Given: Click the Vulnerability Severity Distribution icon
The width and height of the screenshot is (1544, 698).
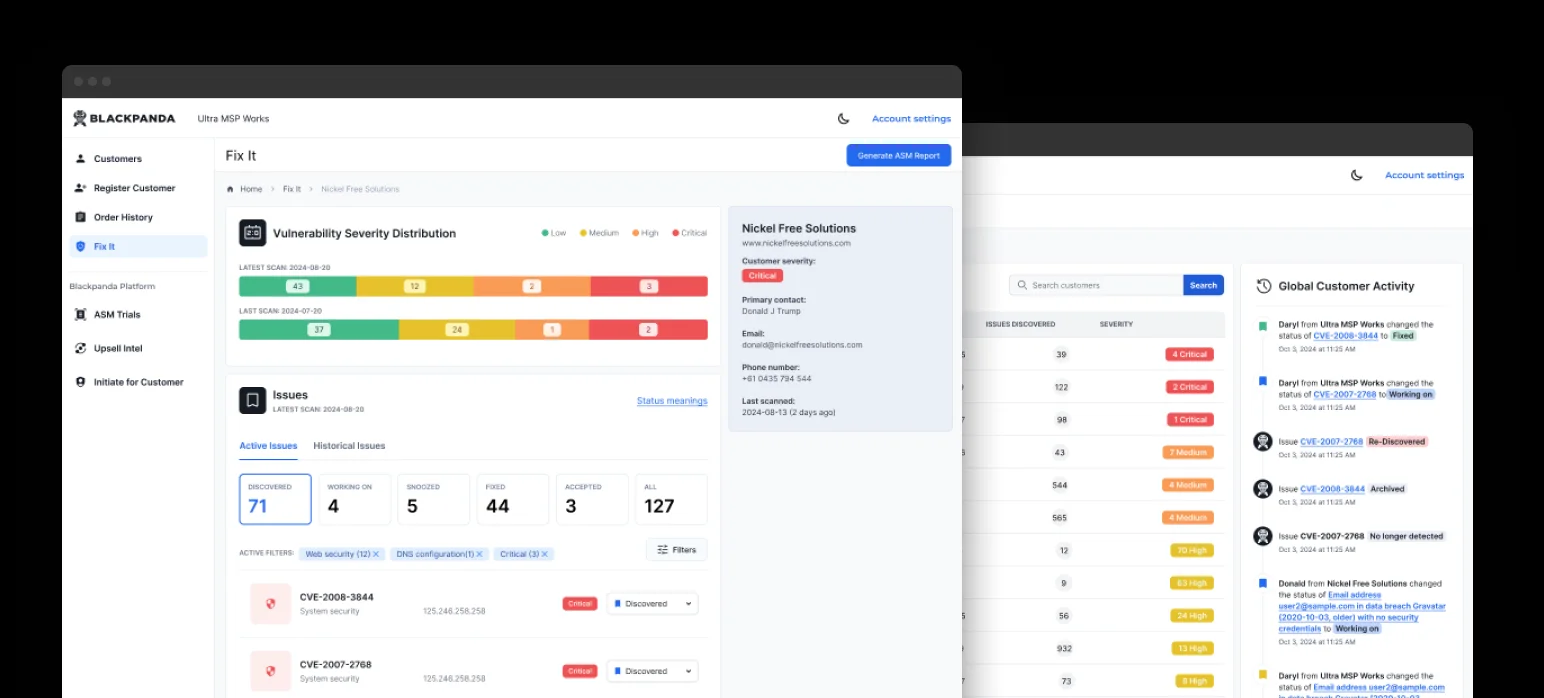Looking at the screenshot, I should coord(252,233).
